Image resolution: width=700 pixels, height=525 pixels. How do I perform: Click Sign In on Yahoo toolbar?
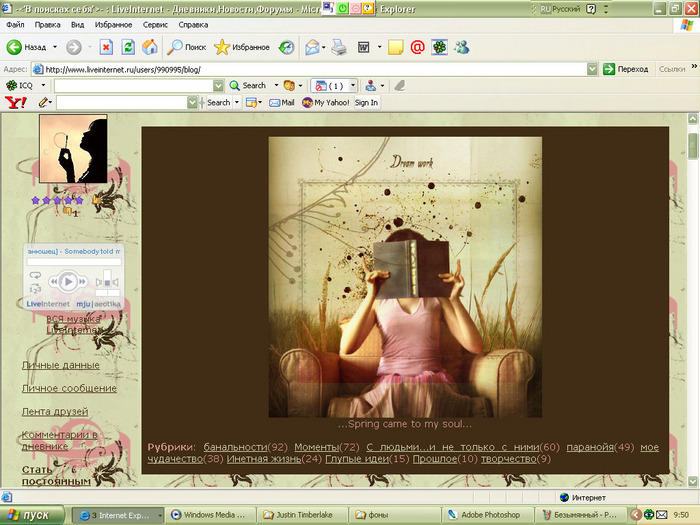(x=366, y=103)
